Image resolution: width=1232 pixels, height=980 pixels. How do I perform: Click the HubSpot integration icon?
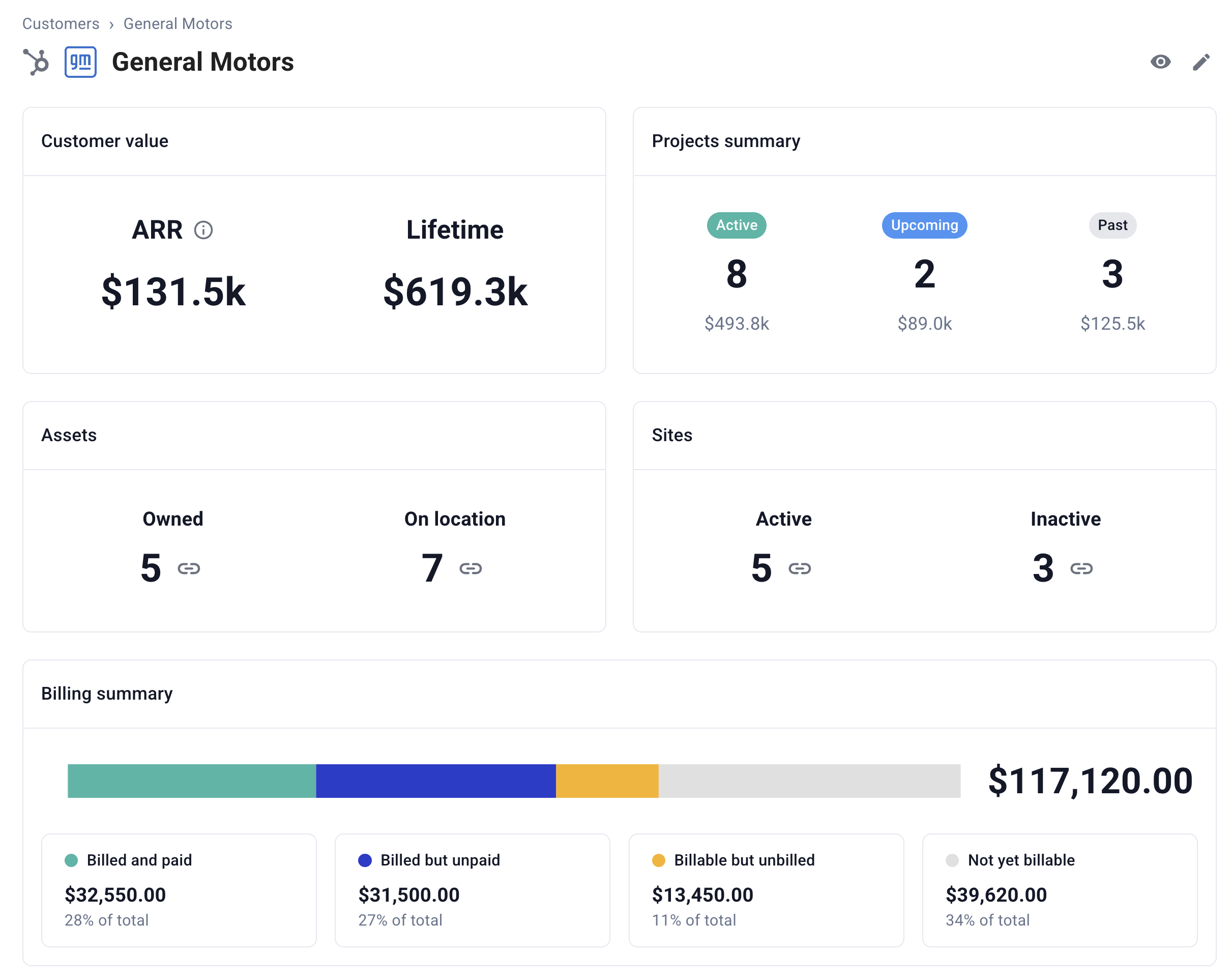point(36,62)
